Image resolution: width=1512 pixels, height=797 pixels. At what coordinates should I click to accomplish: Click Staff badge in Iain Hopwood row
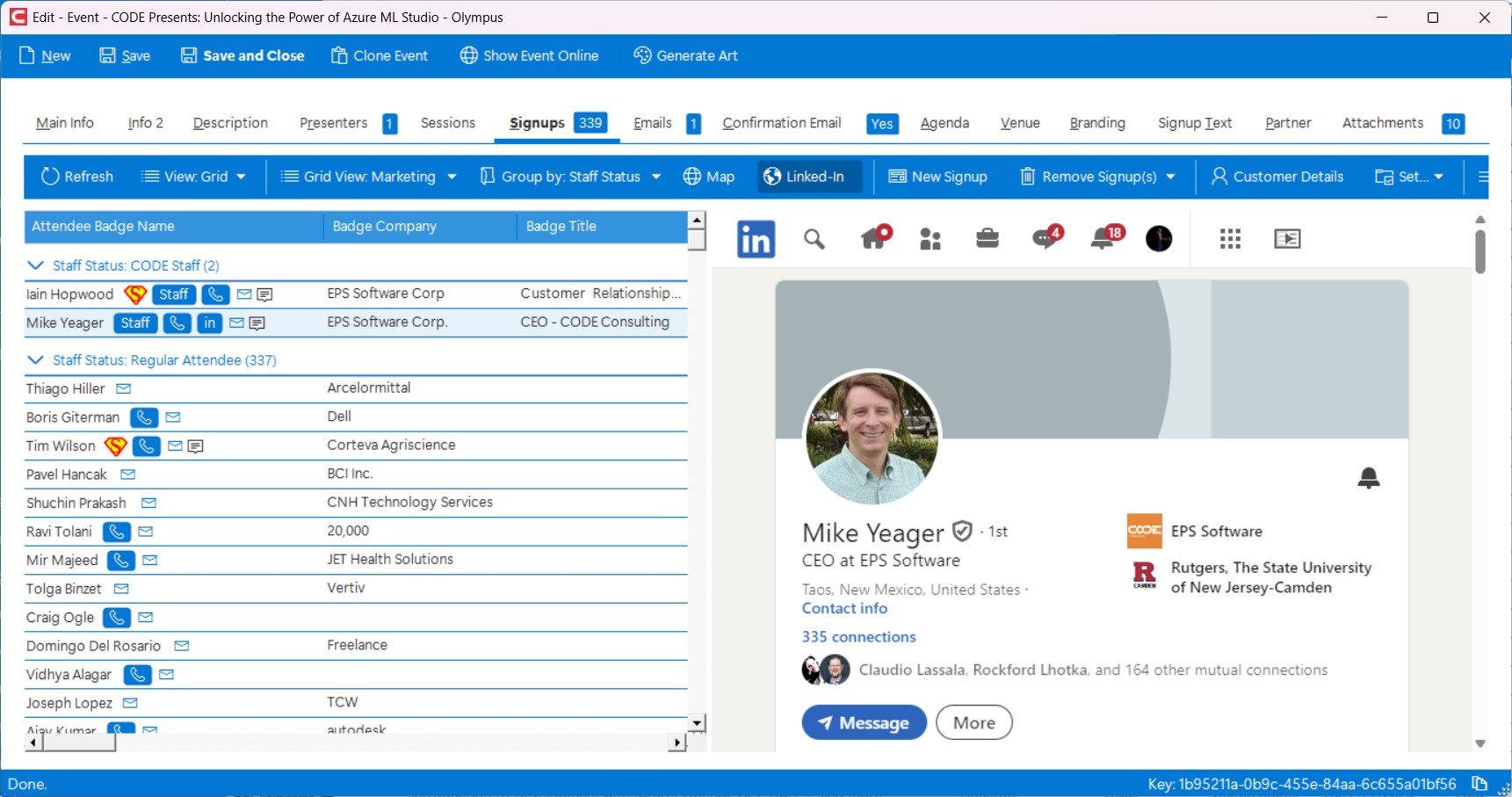click(x=173, y=294)
